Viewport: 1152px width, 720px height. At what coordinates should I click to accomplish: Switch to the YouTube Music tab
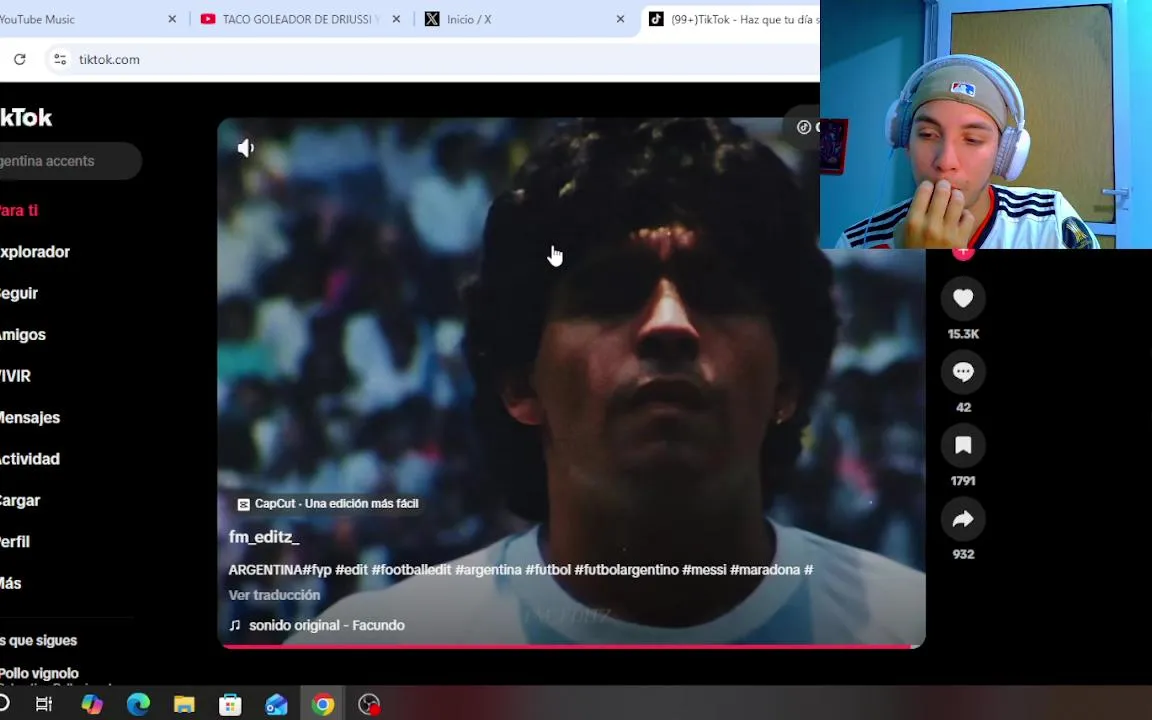pyautogui.click(x=81, y=19)
